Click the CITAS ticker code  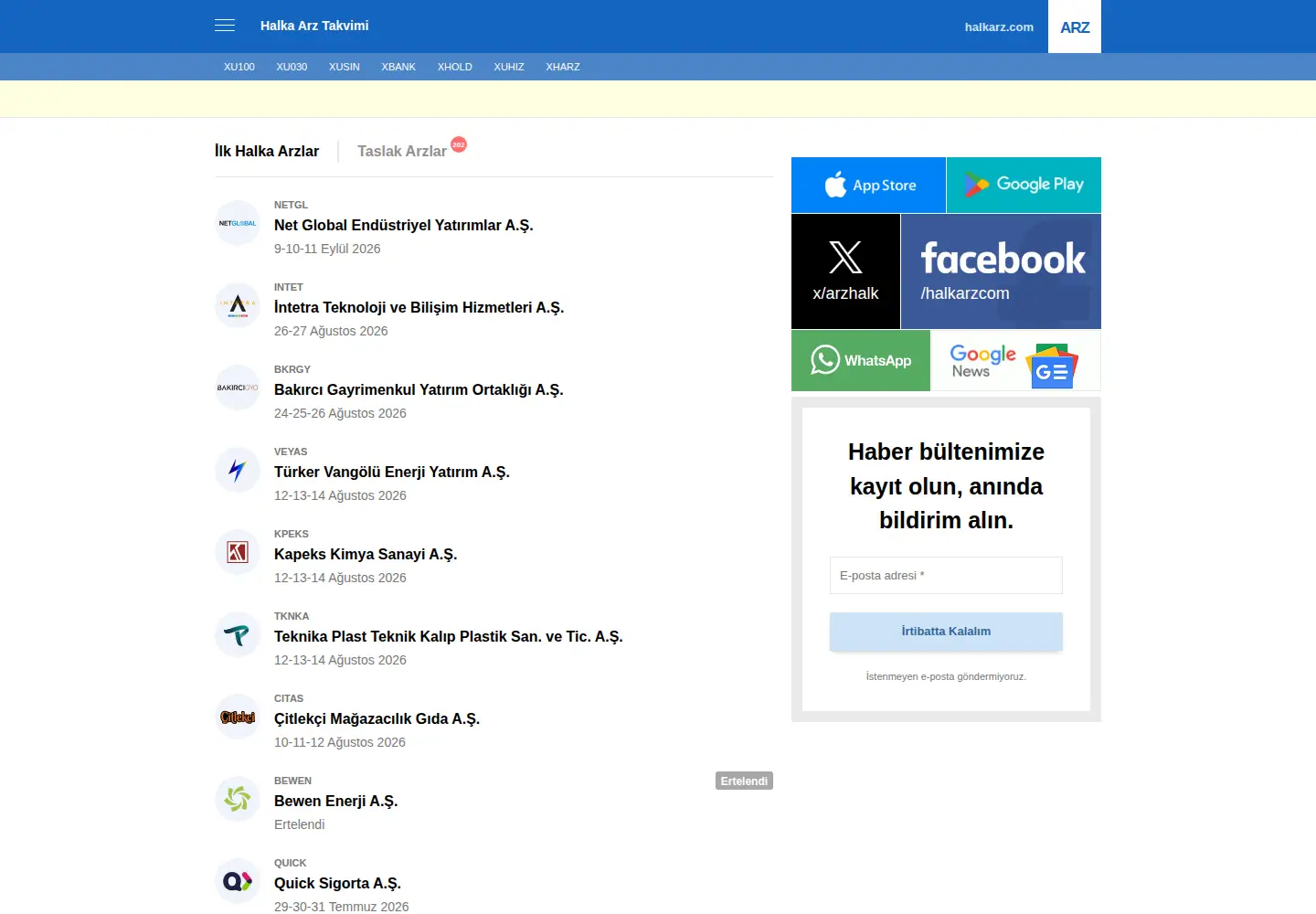pos(289,698)
